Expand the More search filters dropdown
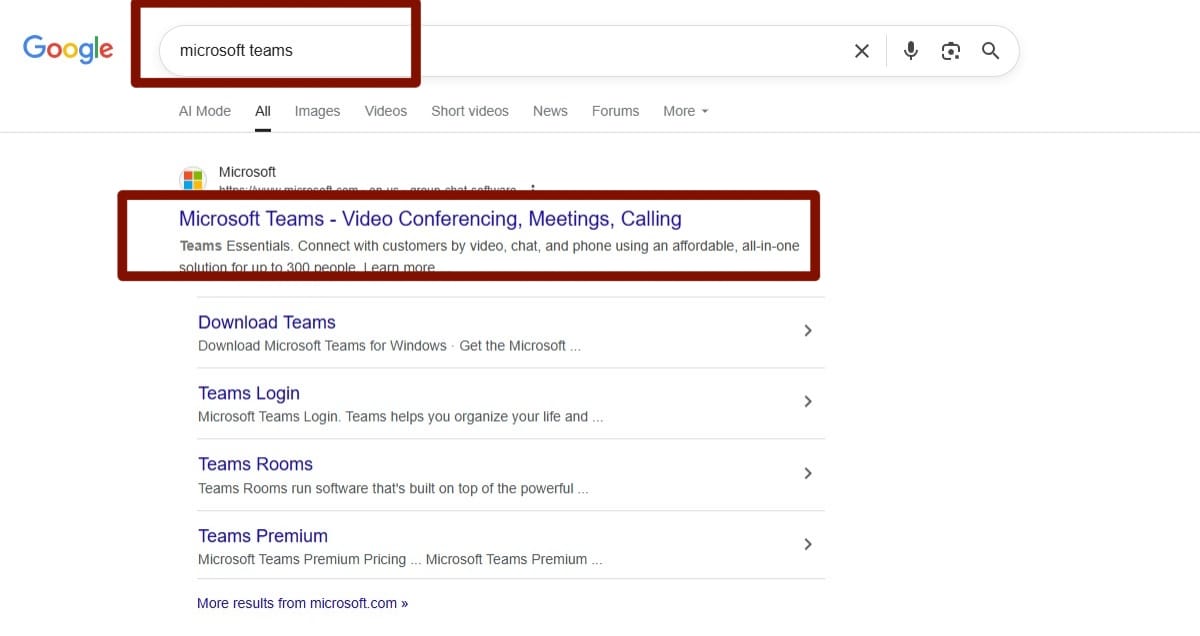The width and height of the screenshot is (1200, 636). tap(685, 111)
